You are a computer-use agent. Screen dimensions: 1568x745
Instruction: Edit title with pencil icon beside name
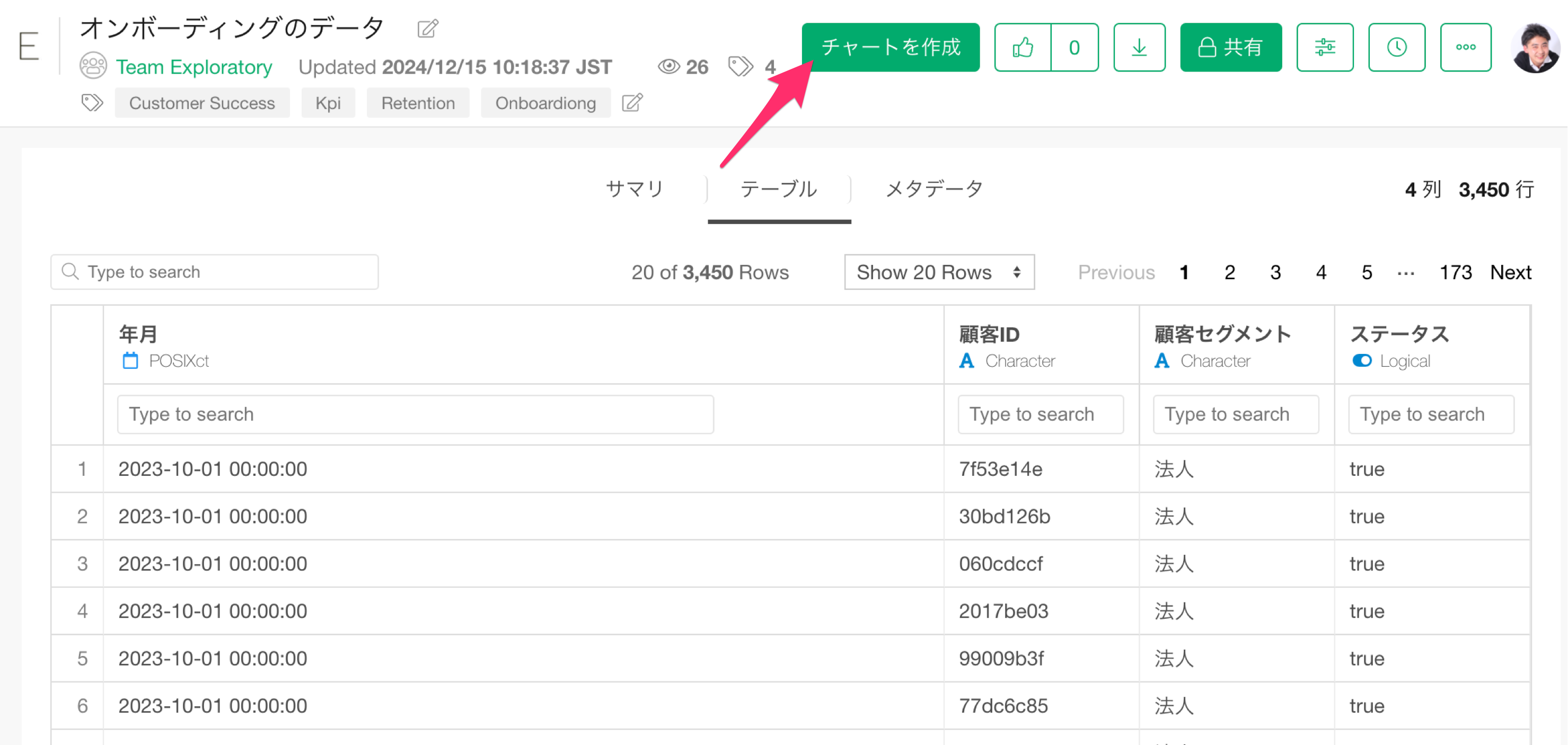click(x=427, y=29)
